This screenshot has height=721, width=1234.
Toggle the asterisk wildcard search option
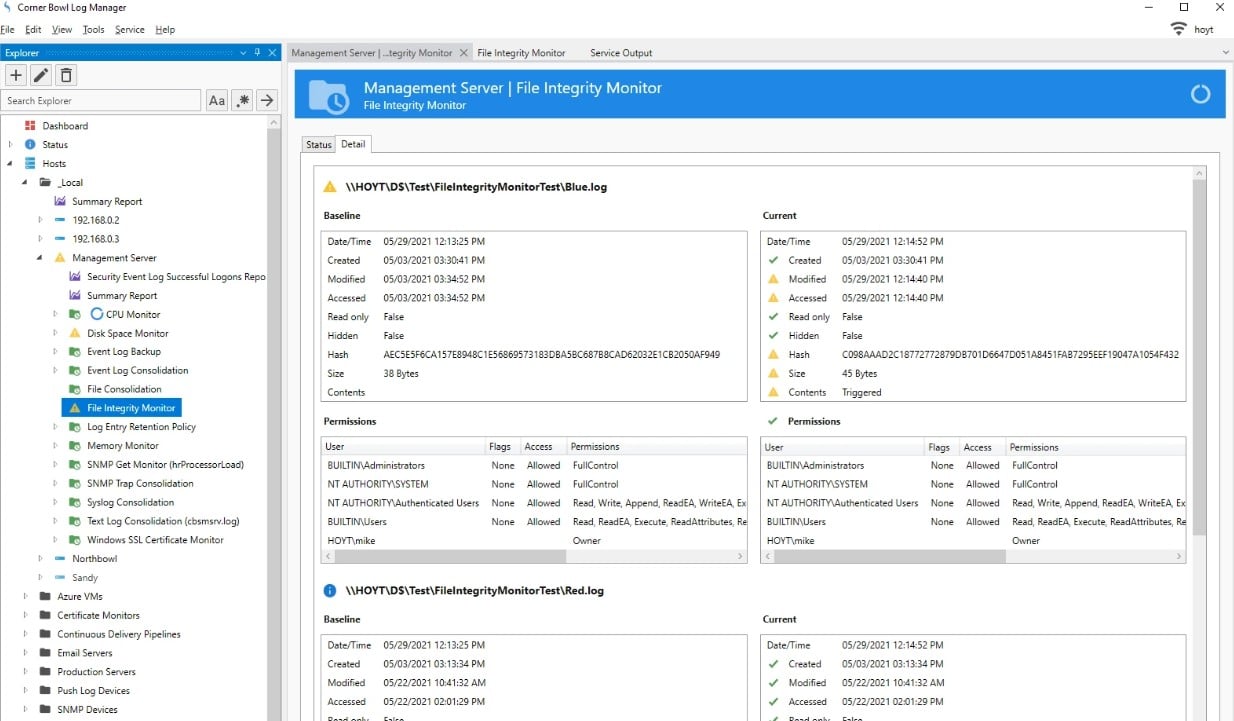(242, 100)
